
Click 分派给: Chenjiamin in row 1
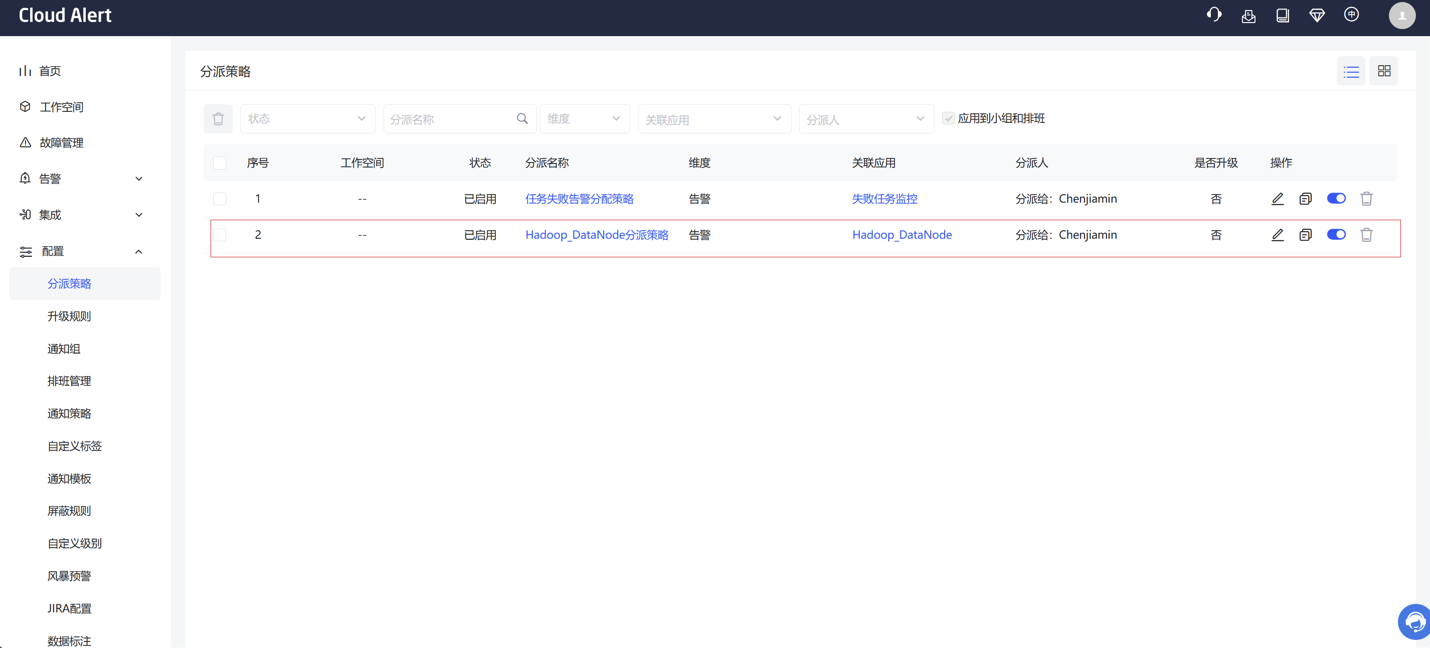(x=1066, y=199)
